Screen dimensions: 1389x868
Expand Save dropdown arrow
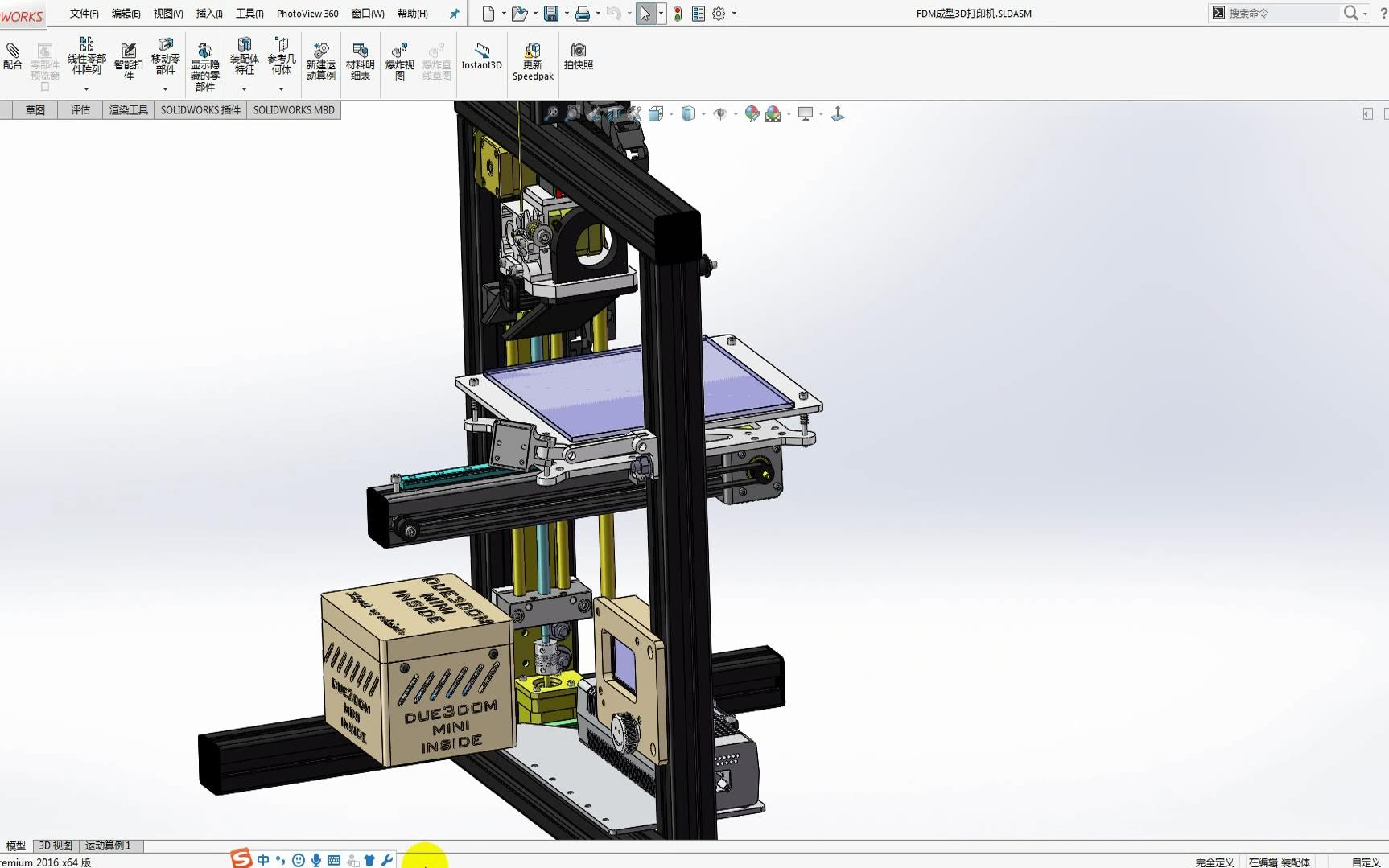pyautogui.click(x=567, y=14)
